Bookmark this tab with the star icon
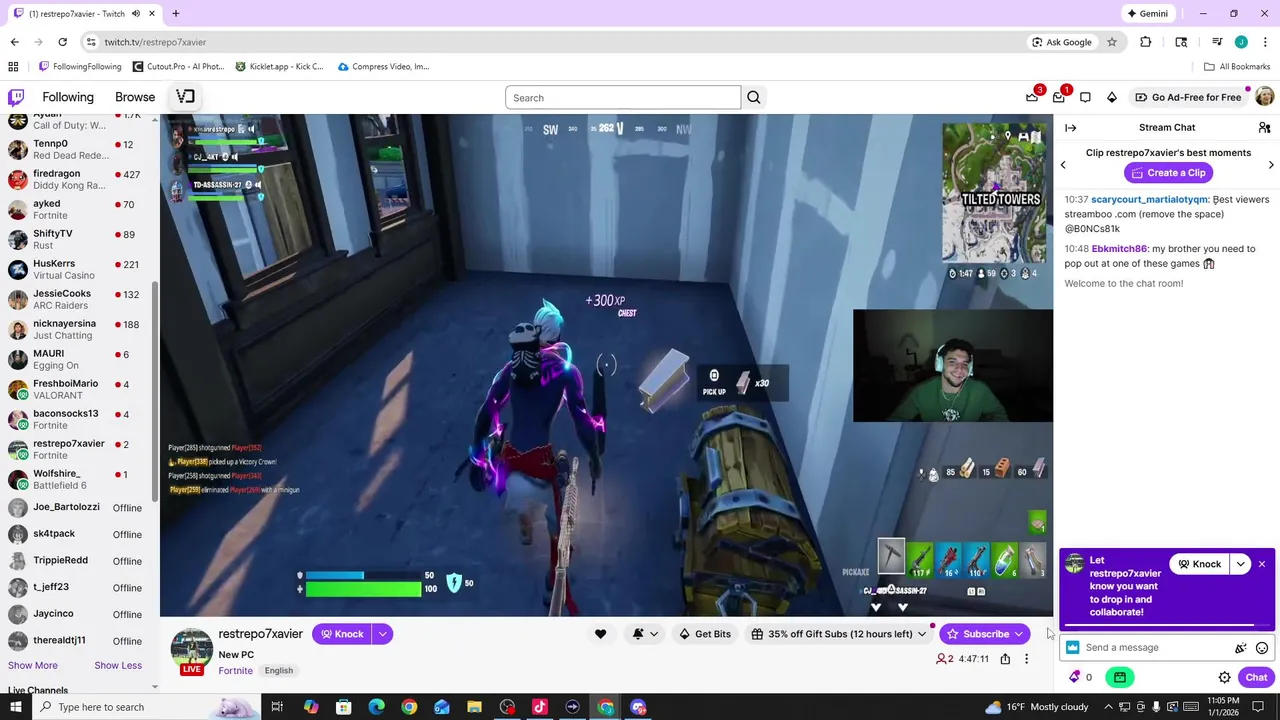 (x=1111, y=42)
